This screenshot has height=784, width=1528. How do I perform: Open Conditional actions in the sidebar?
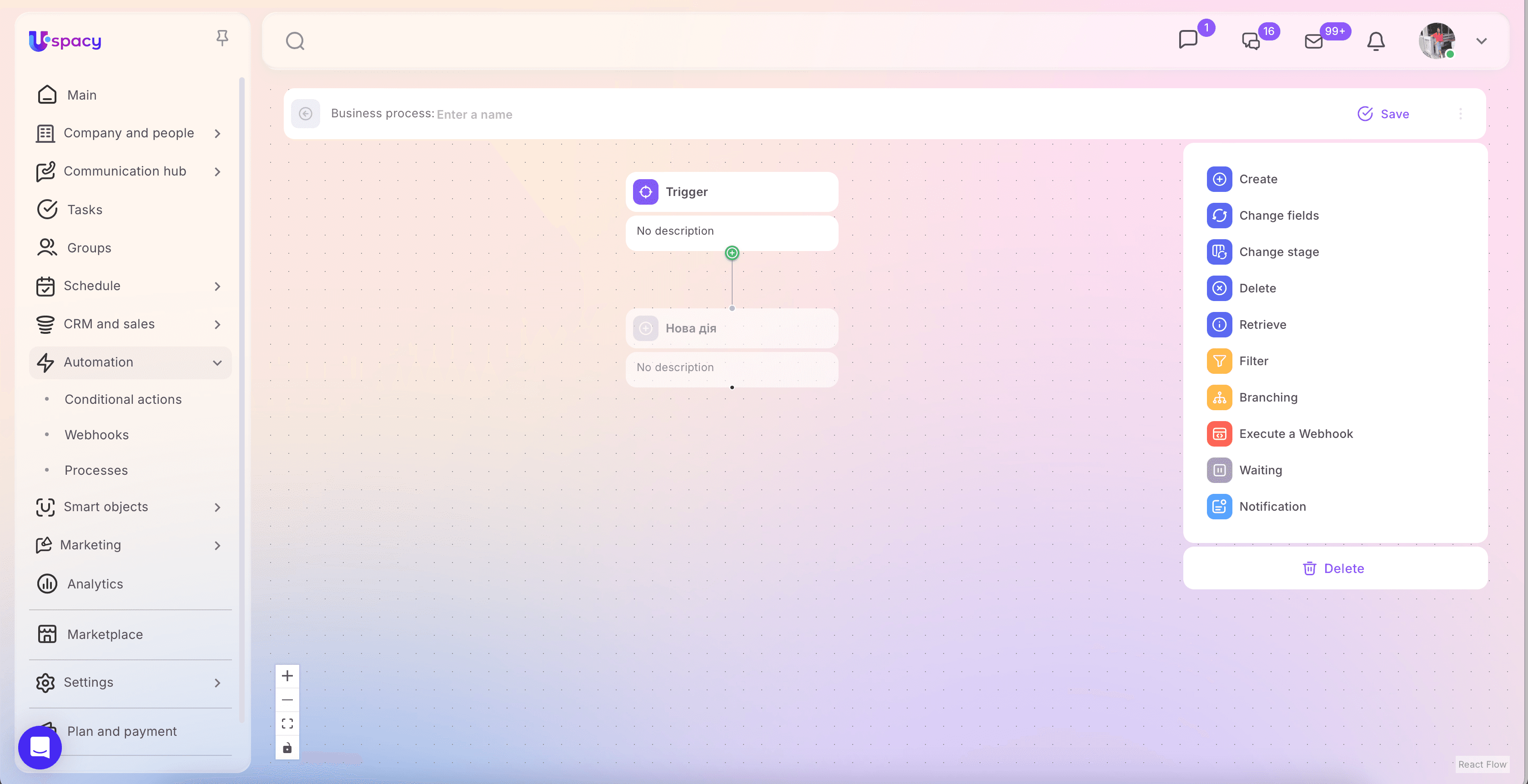coord(123,399)
